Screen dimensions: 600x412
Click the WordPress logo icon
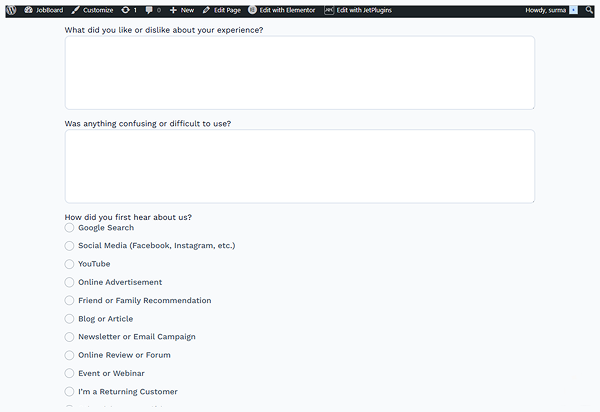coord(11,9)
